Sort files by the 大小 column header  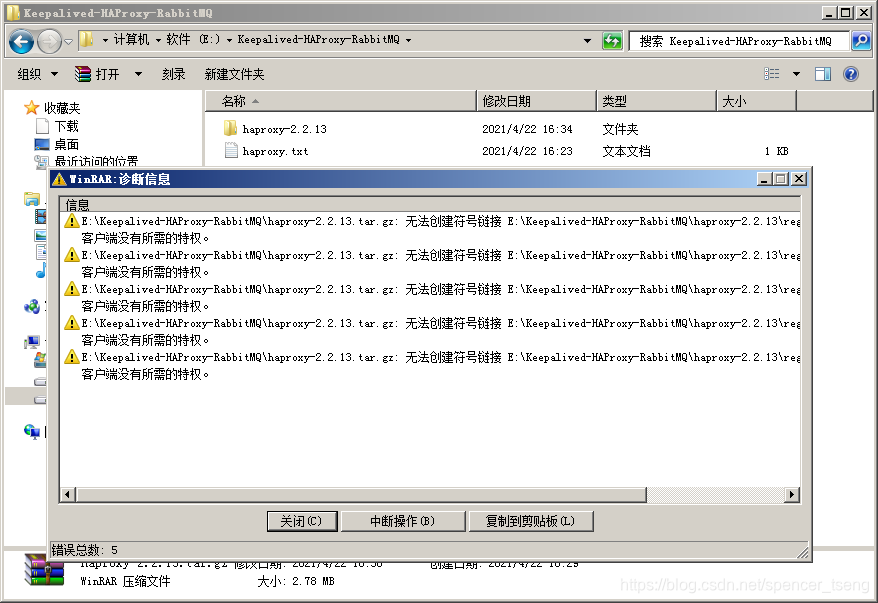click(x=756, y=101)
